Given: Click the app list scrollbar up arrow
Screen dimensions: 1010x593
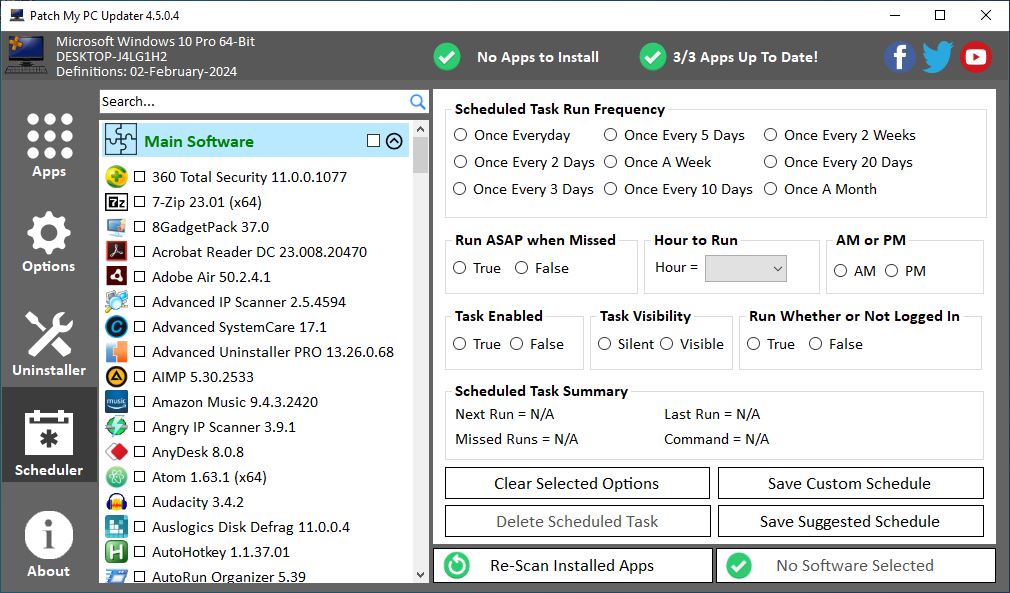Looking at the screenshot, I should coord(421,129).
